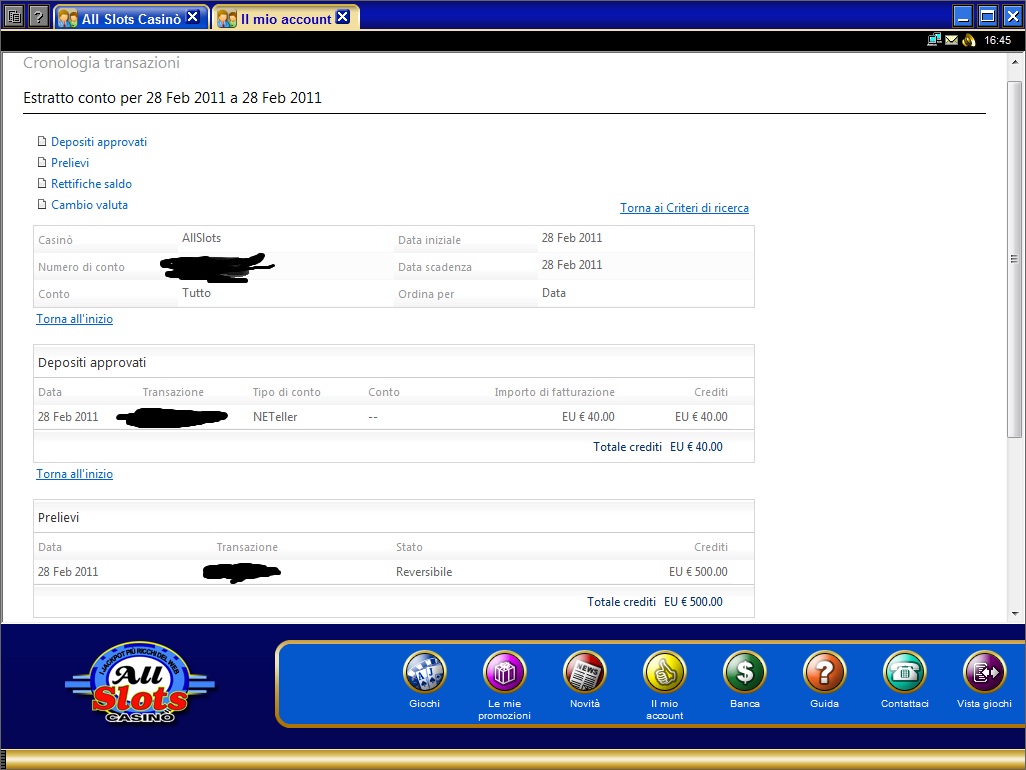Image resolution: width=1026 pixels, height=770 pixels.
Task: Click the Cronologia transazioni heading
Action: 101,63
